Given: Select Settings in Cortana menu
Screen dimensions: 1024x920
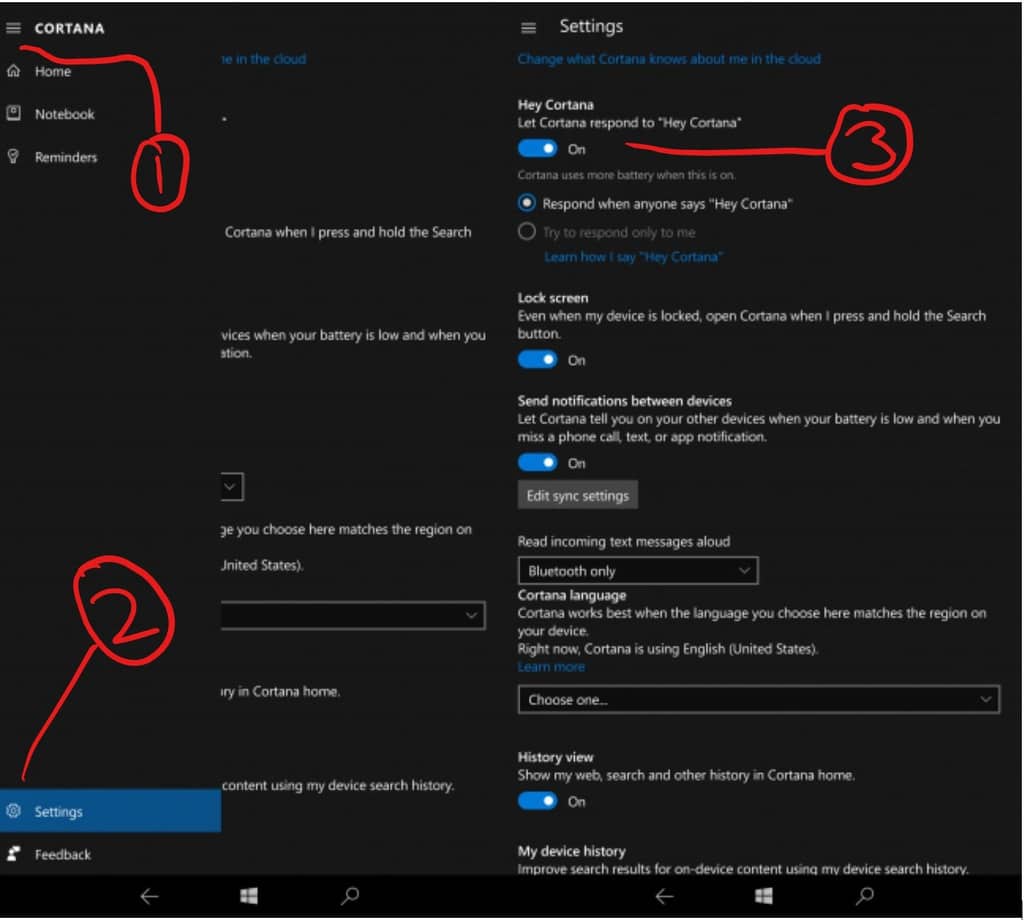Looking at the screenshot, I should (x=110, y=811).
